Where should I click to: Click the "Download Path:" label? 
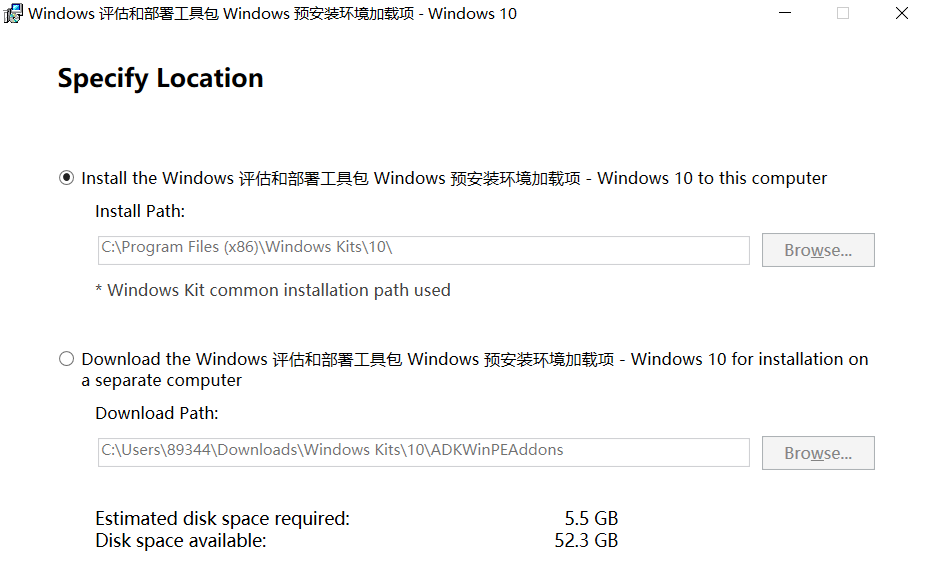pos(156,413)
